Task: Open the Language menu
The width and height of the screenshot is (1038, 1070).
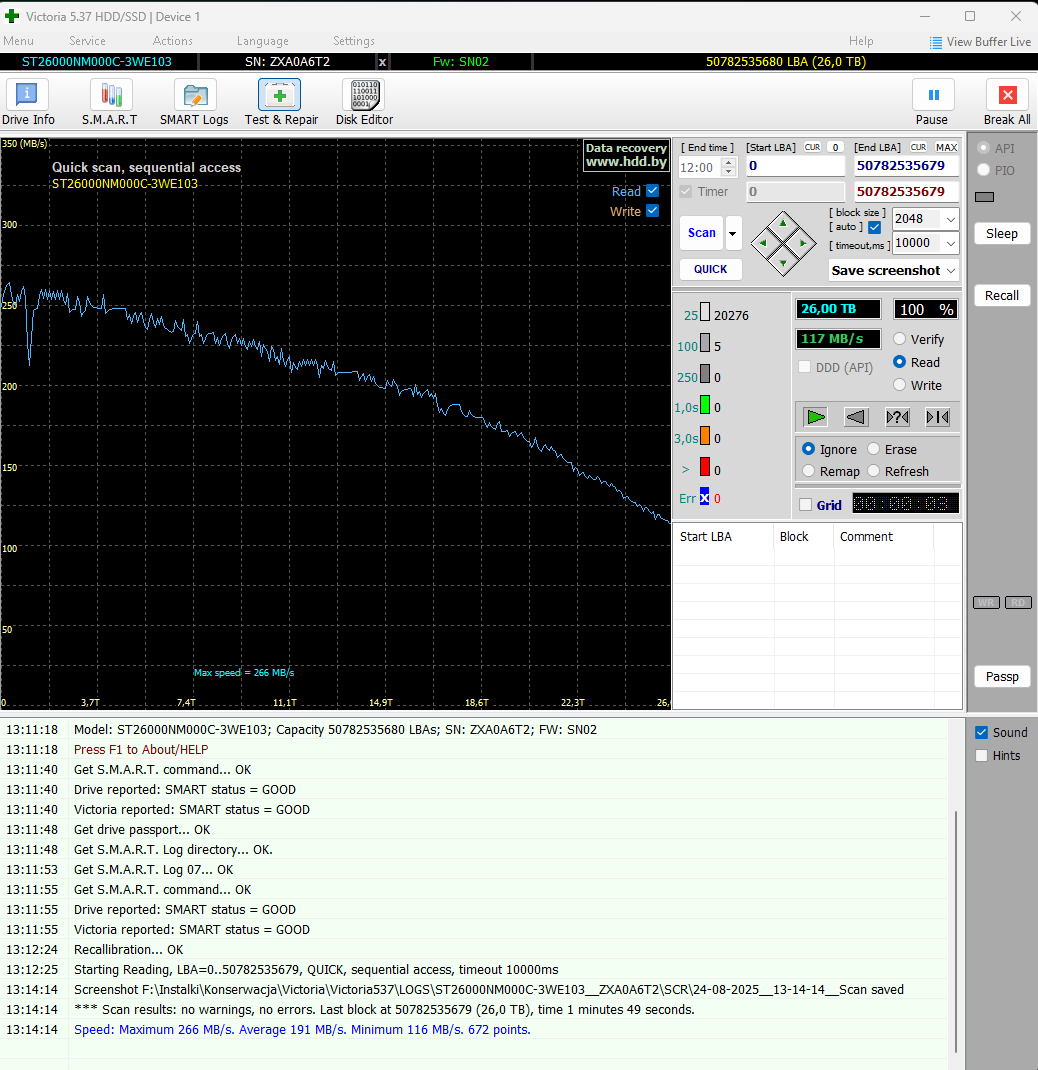Action: 262,41
